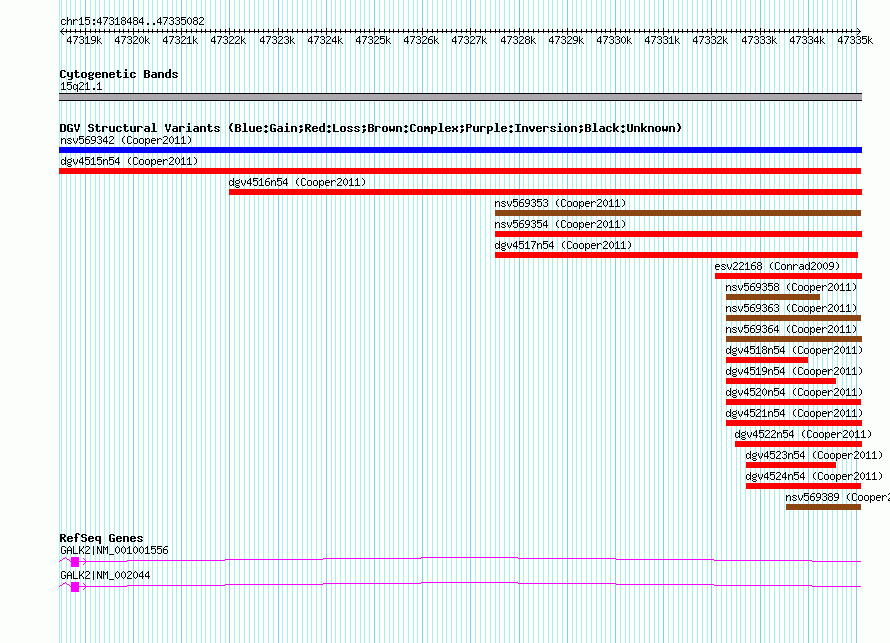Click the red dgv4517n54 variant bar

(x=677, y=255)
